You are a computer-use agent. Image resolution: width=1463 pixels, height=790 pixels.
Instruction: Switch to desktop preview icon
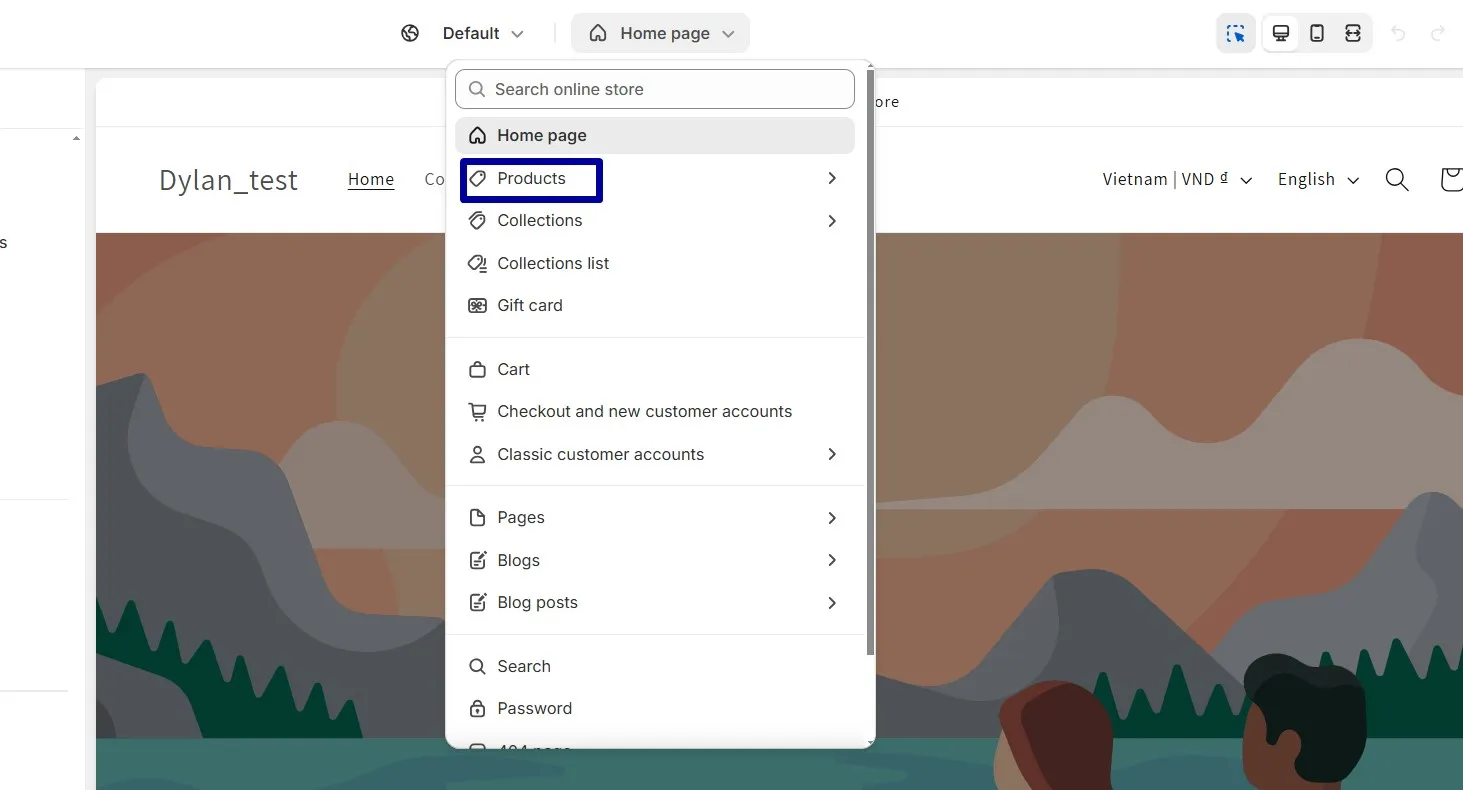pos(1281,34)
